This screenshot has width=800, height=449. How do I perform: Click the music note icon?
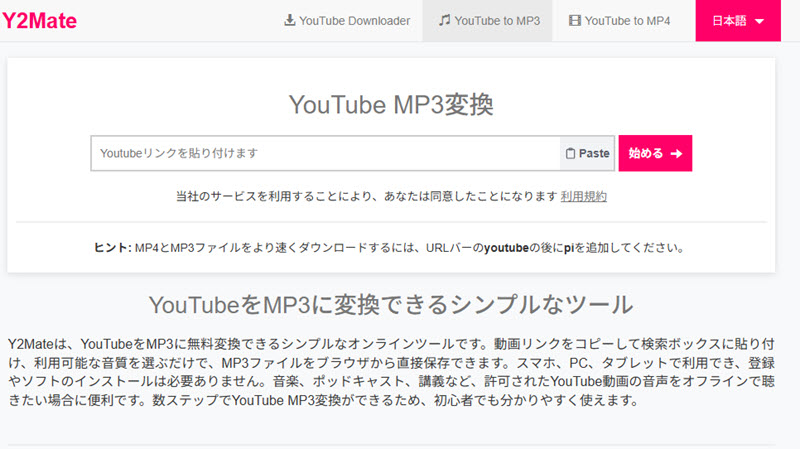[x=444, y=20]
